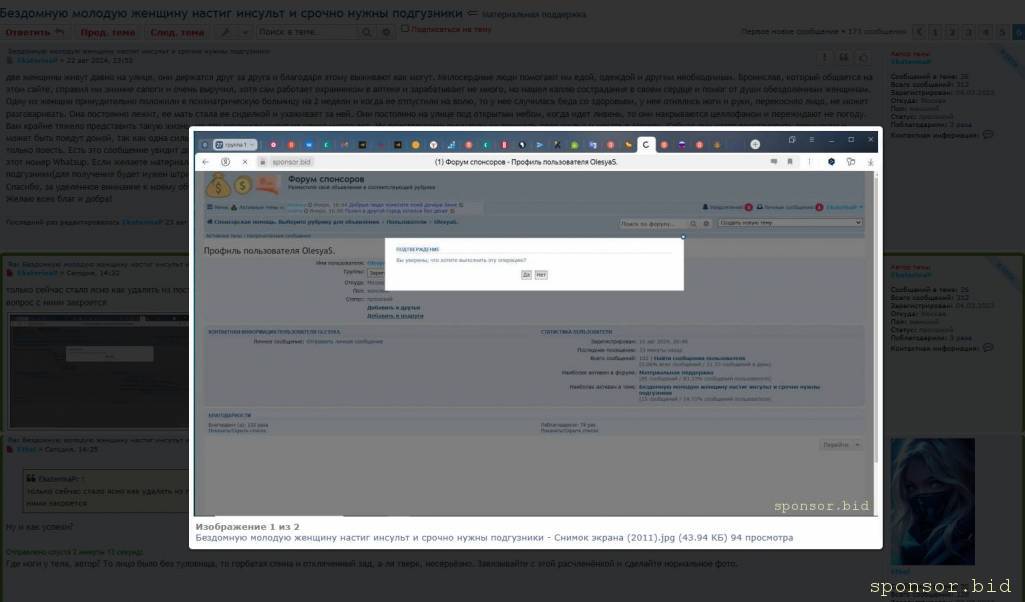Click the thumbs-up icon on first post

click(864, 58)
